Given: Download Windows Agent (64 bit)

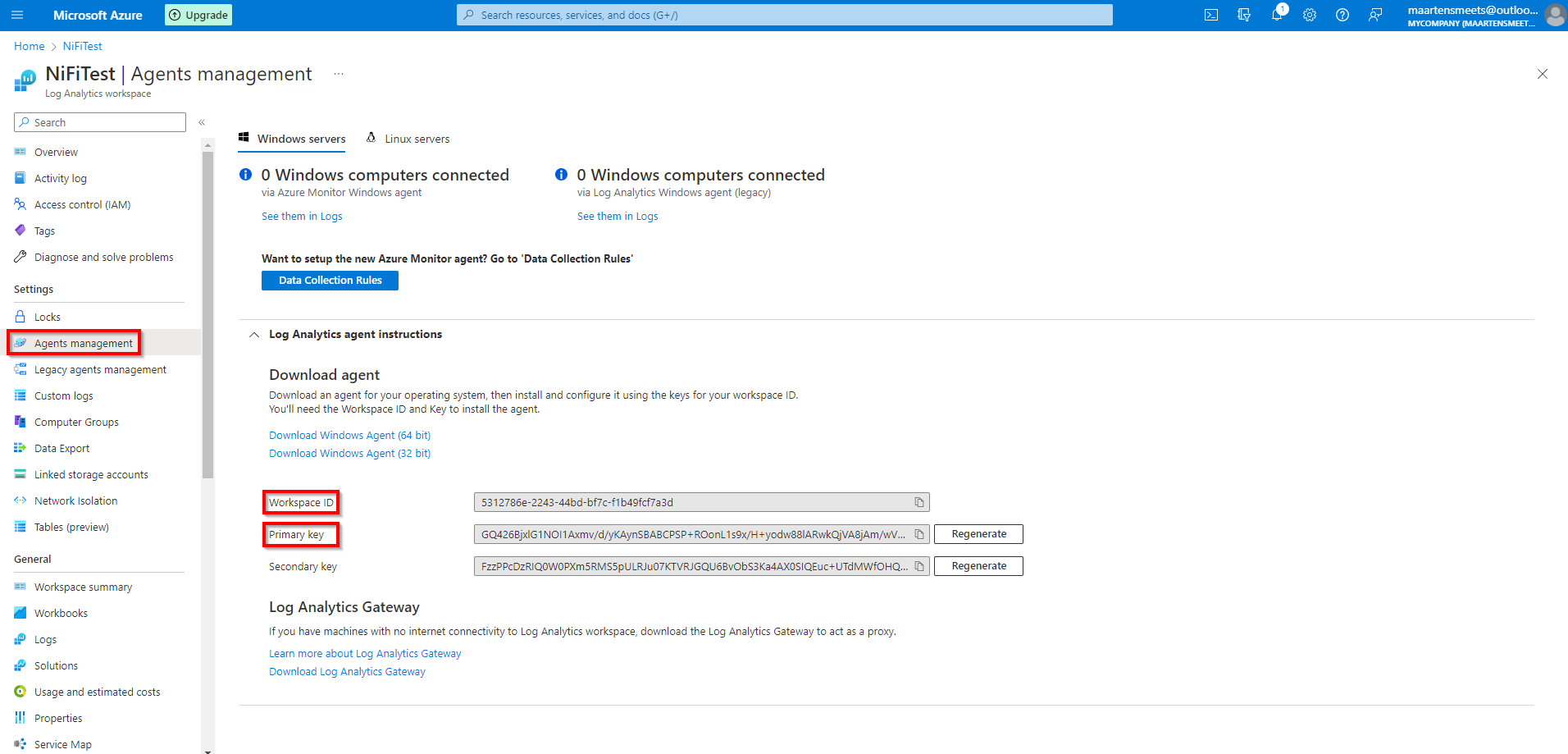Looking at the screenshot, I should click(349, 436).
